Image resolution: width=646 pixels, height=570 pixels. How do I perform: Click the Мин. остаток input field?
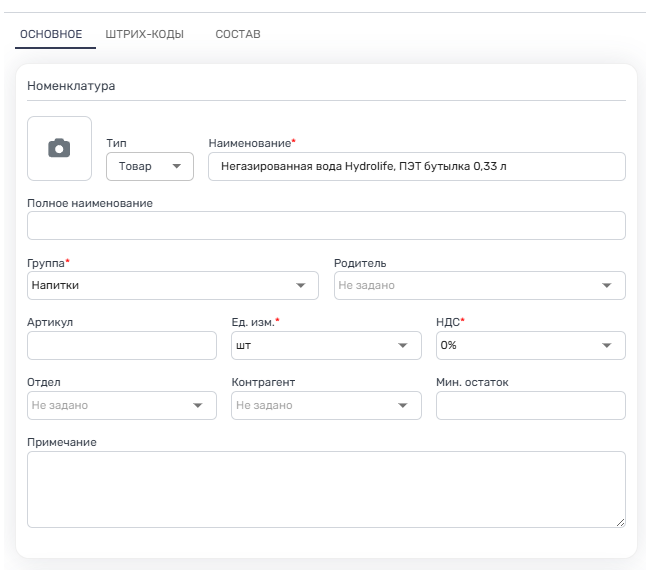click(530, 406)
